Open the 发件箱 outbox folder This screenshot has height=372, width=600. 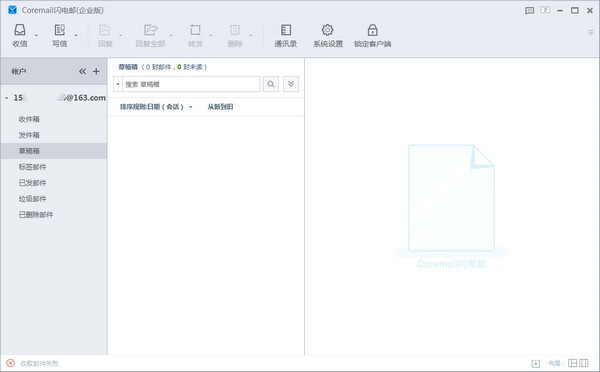click(29, 135)
